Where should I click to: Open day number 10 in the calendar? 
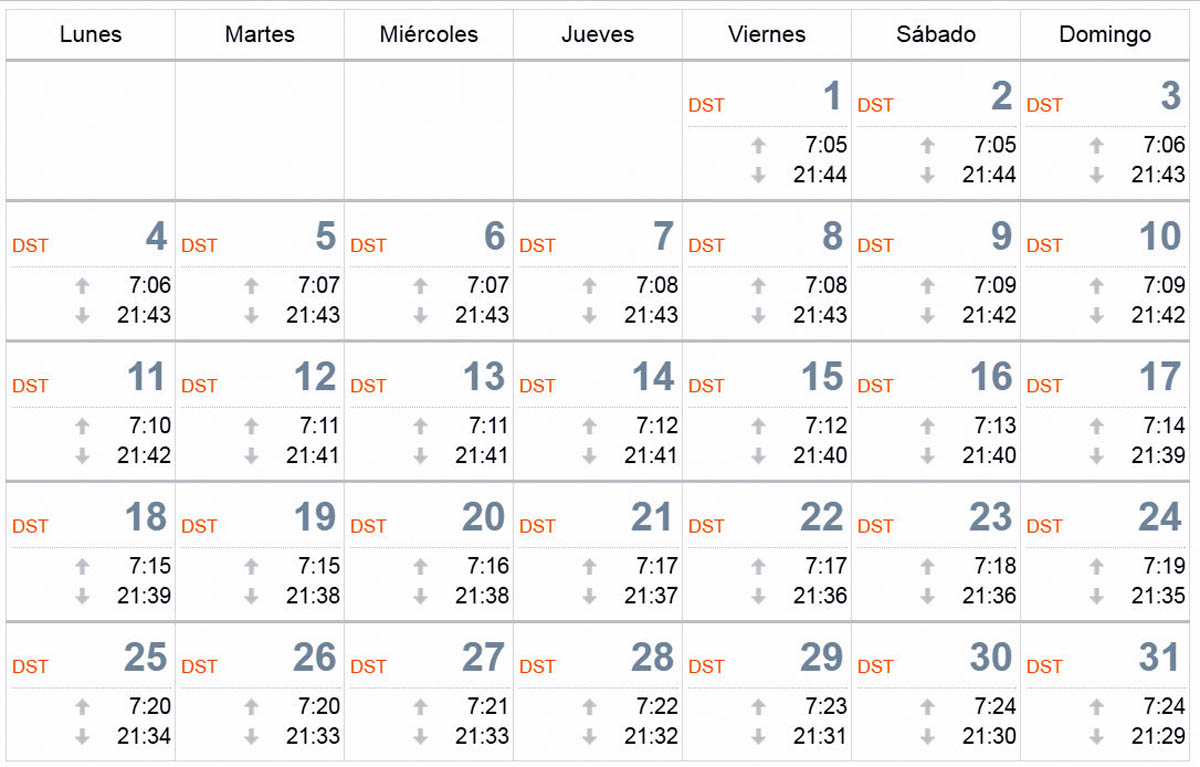[x=1160, y=237]
